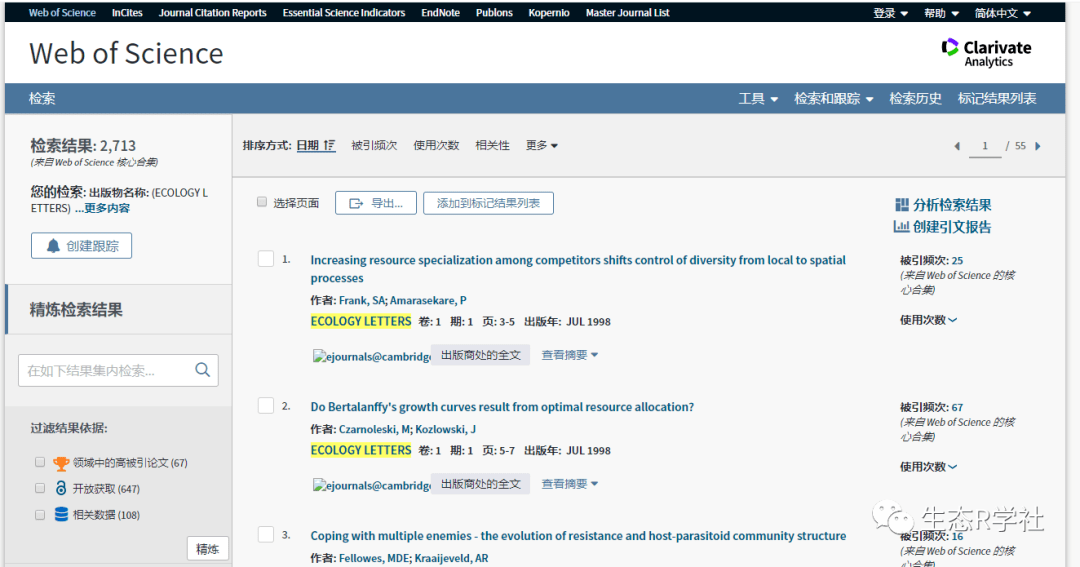
Task: Check the highly cited papers filter box
Action: [x=40, y=463]
